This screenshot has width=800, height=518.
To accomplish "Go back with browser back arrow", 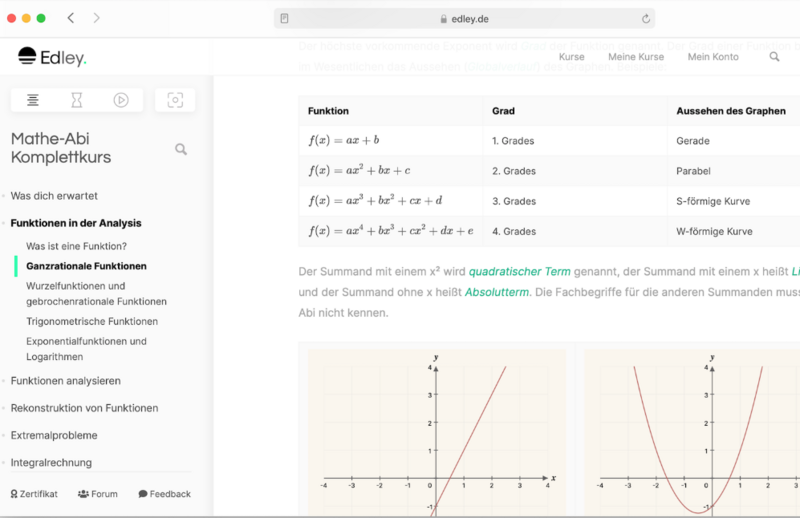I will point(71,18).
